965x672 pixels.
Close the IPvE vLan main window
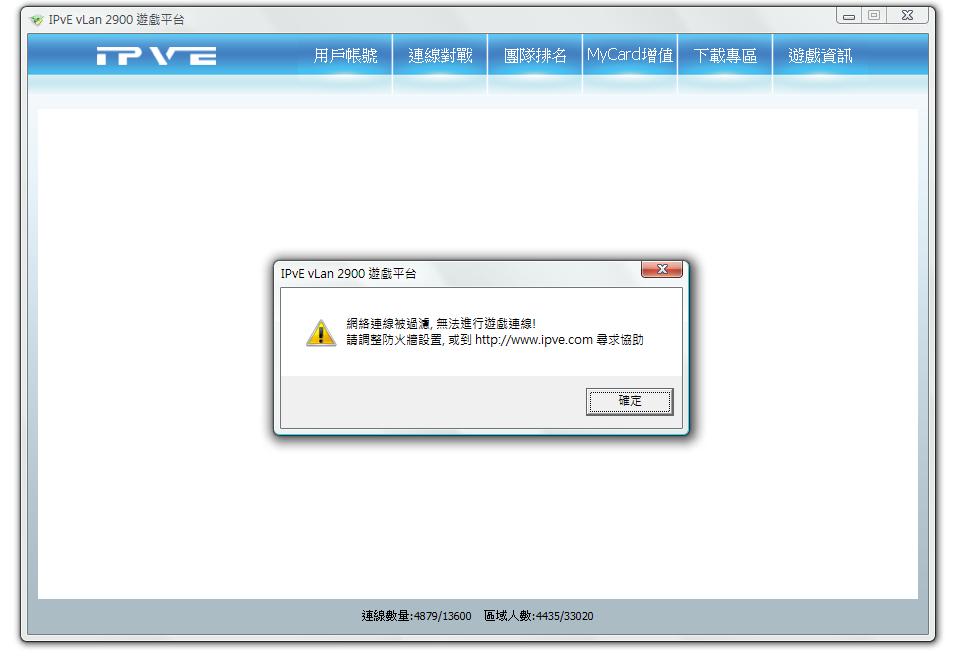coord(907,15)
